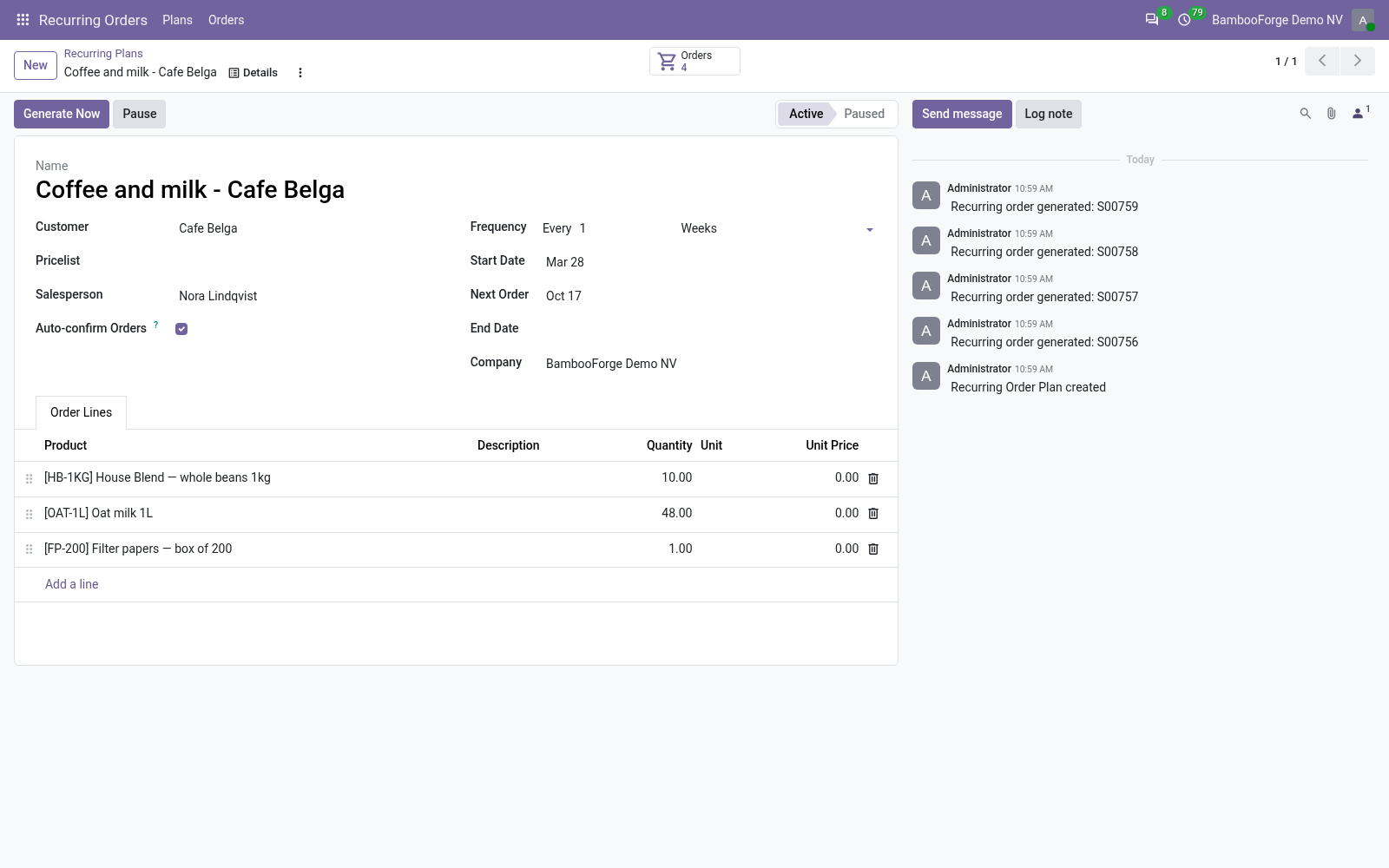
Task: Grab the Filter papers row handle
Action: (29, 549)
